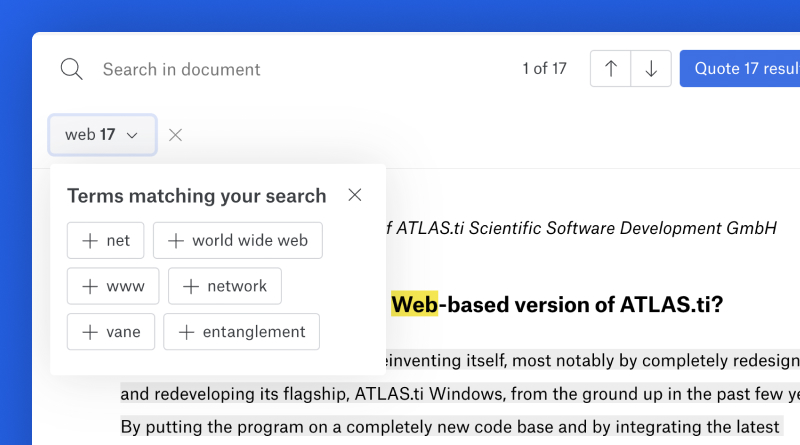Screen dimensions: 800x445
Task: Focus the Search in document field
Action: 300,69
